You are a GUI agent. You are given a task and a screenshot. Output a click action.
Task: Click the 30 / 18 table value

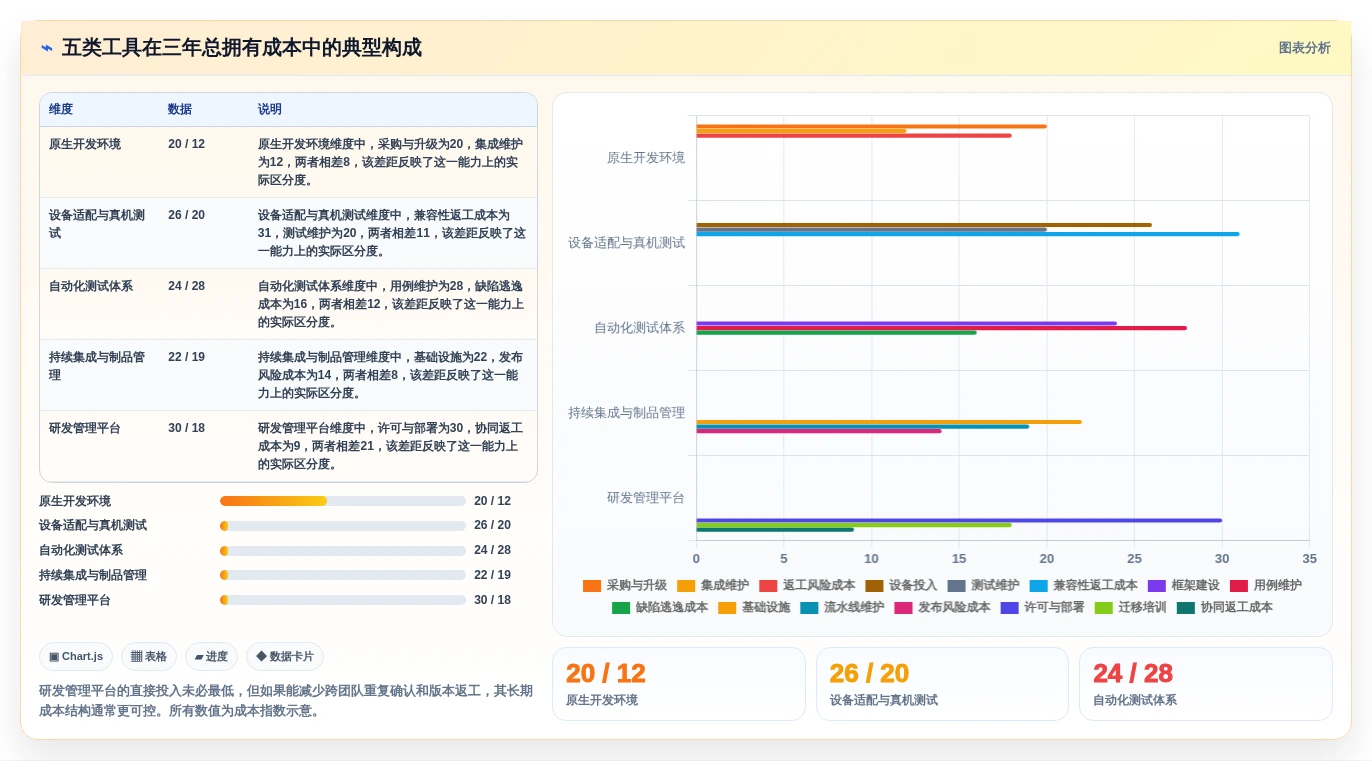(187, 428)
